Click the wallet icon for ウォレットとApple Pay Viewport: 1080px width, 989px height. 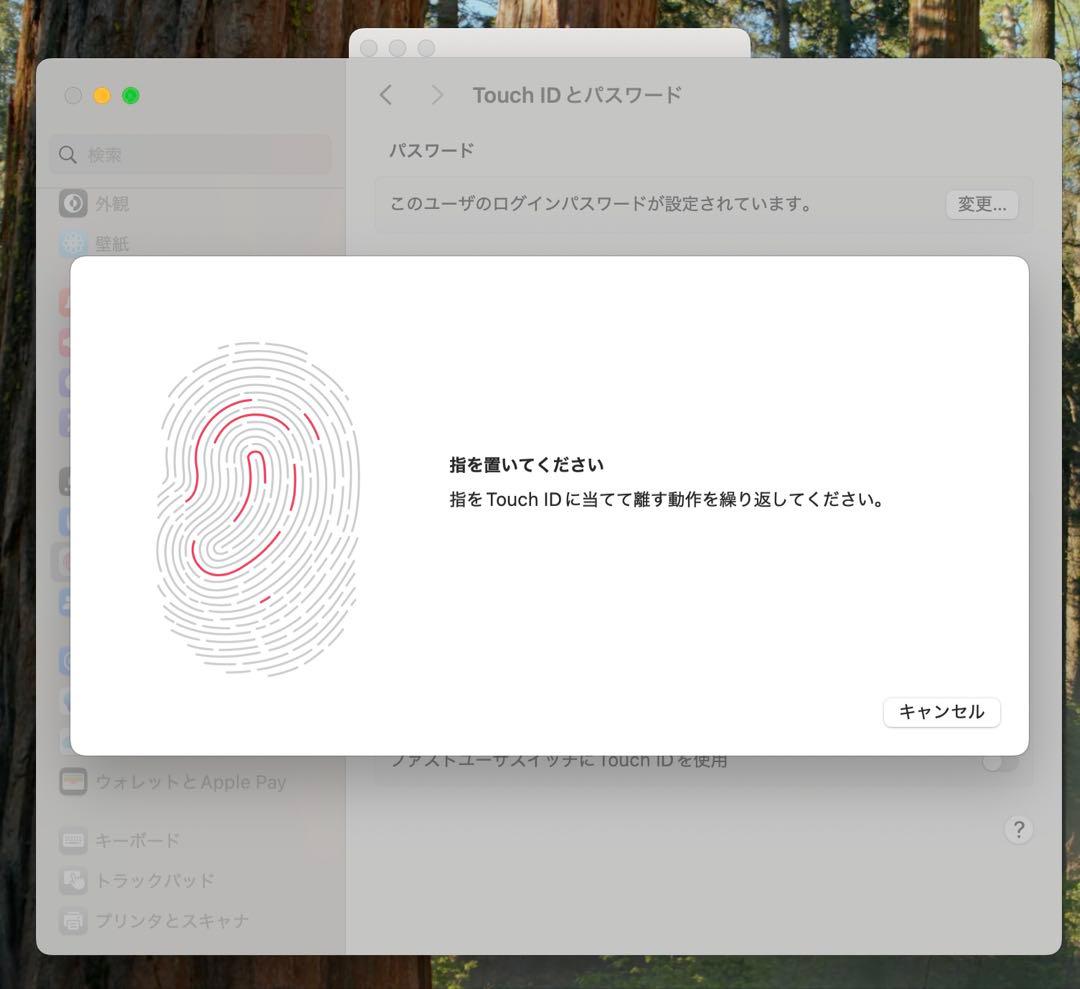(x=71, y=781)
